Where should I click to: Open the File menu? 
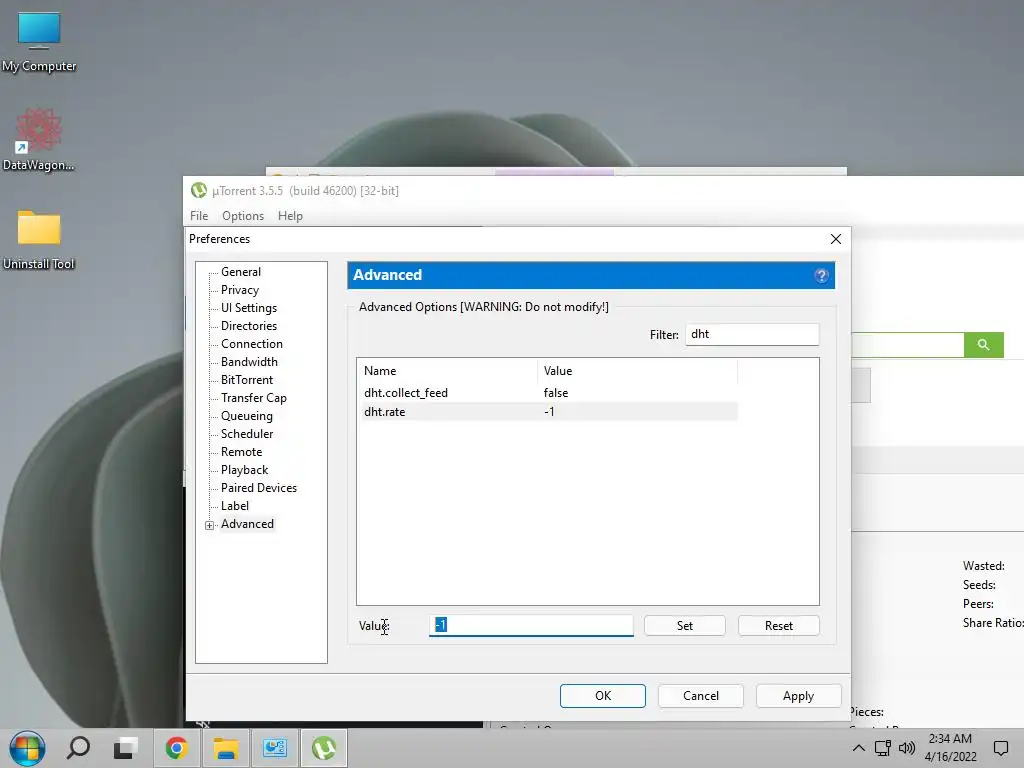(x=199, y=216)
